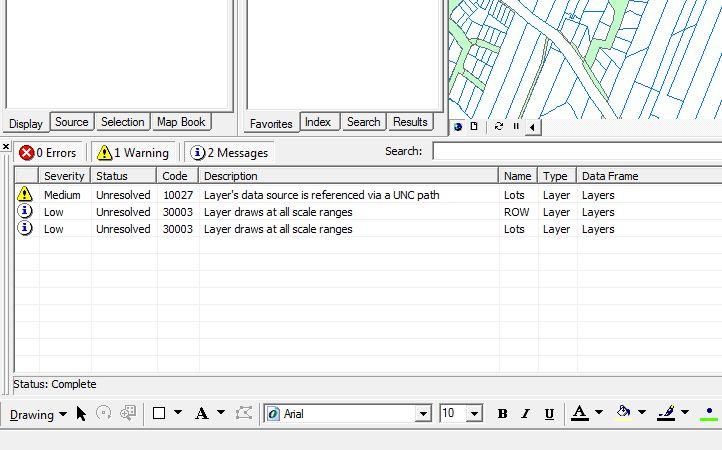Click the Rotate tool on Drawing toolbar
The height and width of the screenshot is (450, 722).
click(104, 413)
